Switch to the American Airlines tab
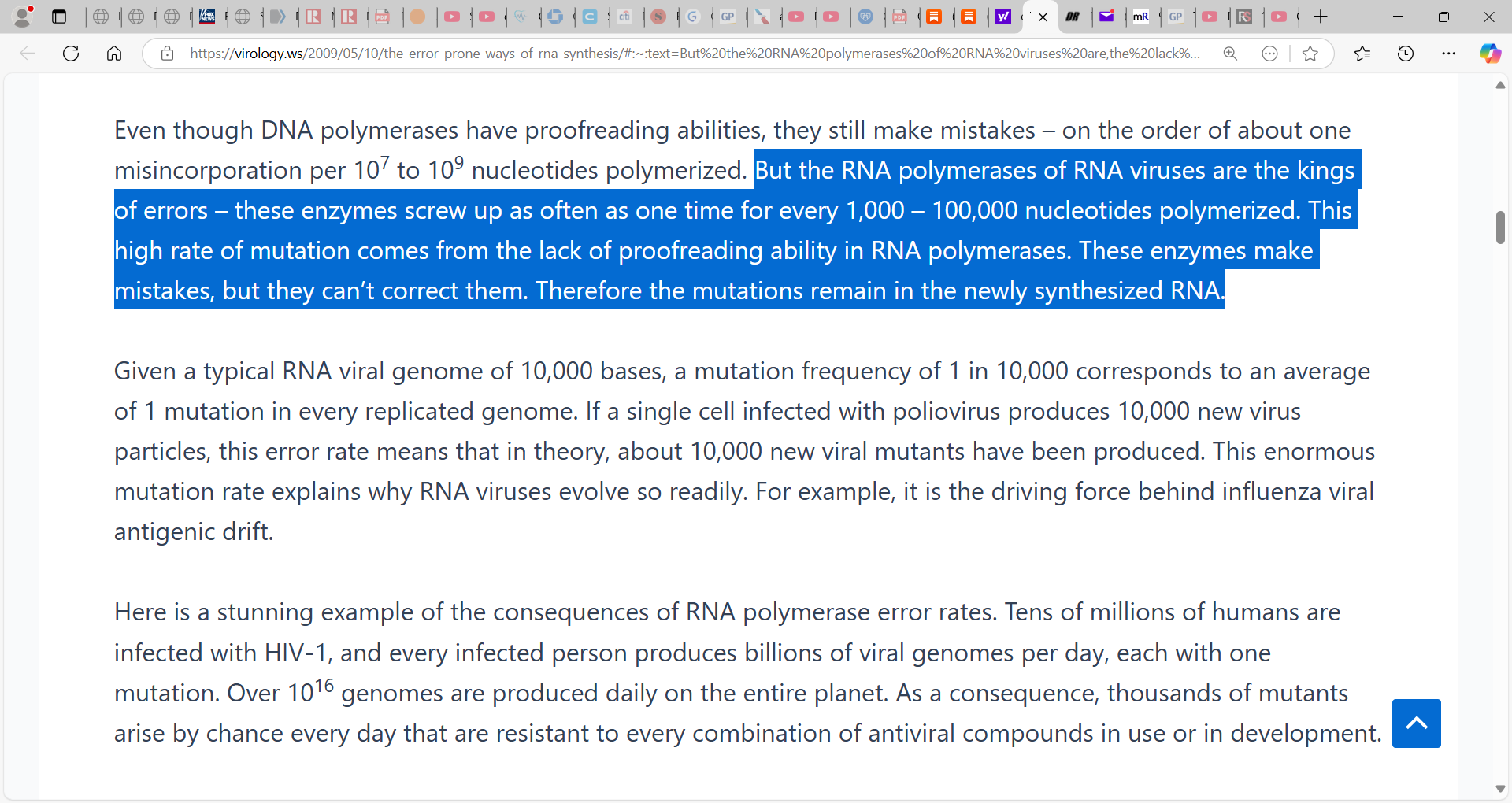This screenshot has width=1512, height=803. click(x=762, y=17)
